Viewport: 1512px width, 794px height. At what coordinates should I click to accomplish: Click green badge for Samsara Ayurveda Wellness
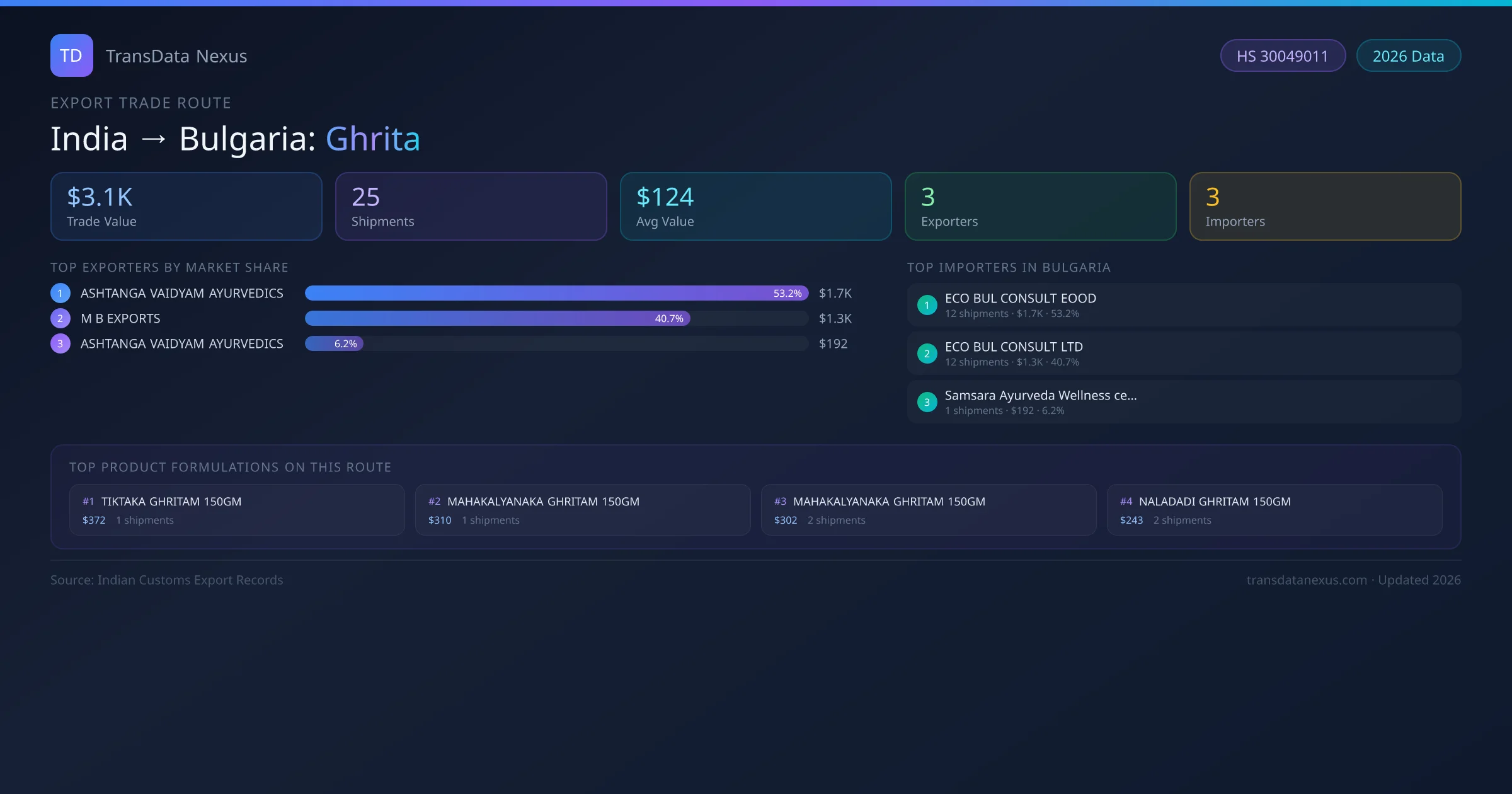click(x=927, y=402)
